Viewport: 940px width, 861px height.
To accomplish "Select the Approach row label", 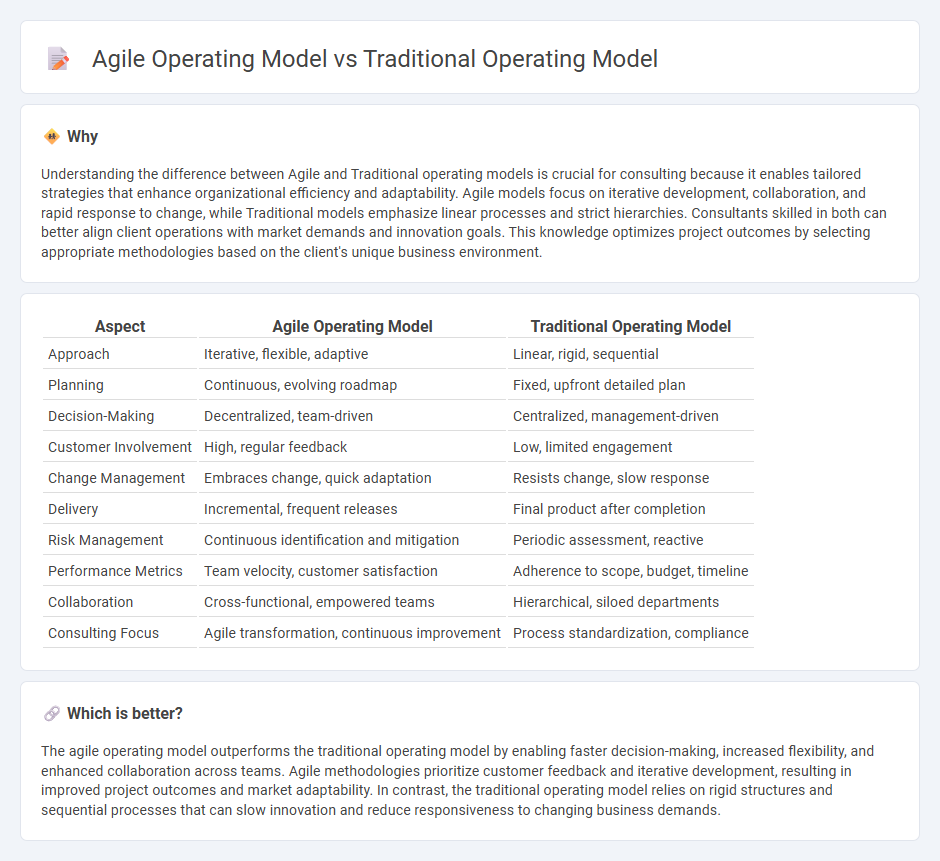I will pos(79,354).
